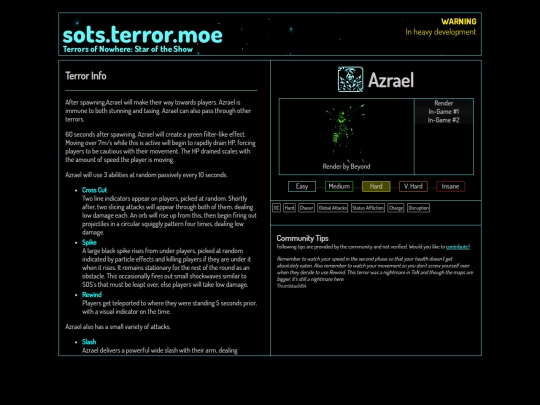Choose the Easy difficulty button
The image size is (540, 405).
tap(302, 186)
